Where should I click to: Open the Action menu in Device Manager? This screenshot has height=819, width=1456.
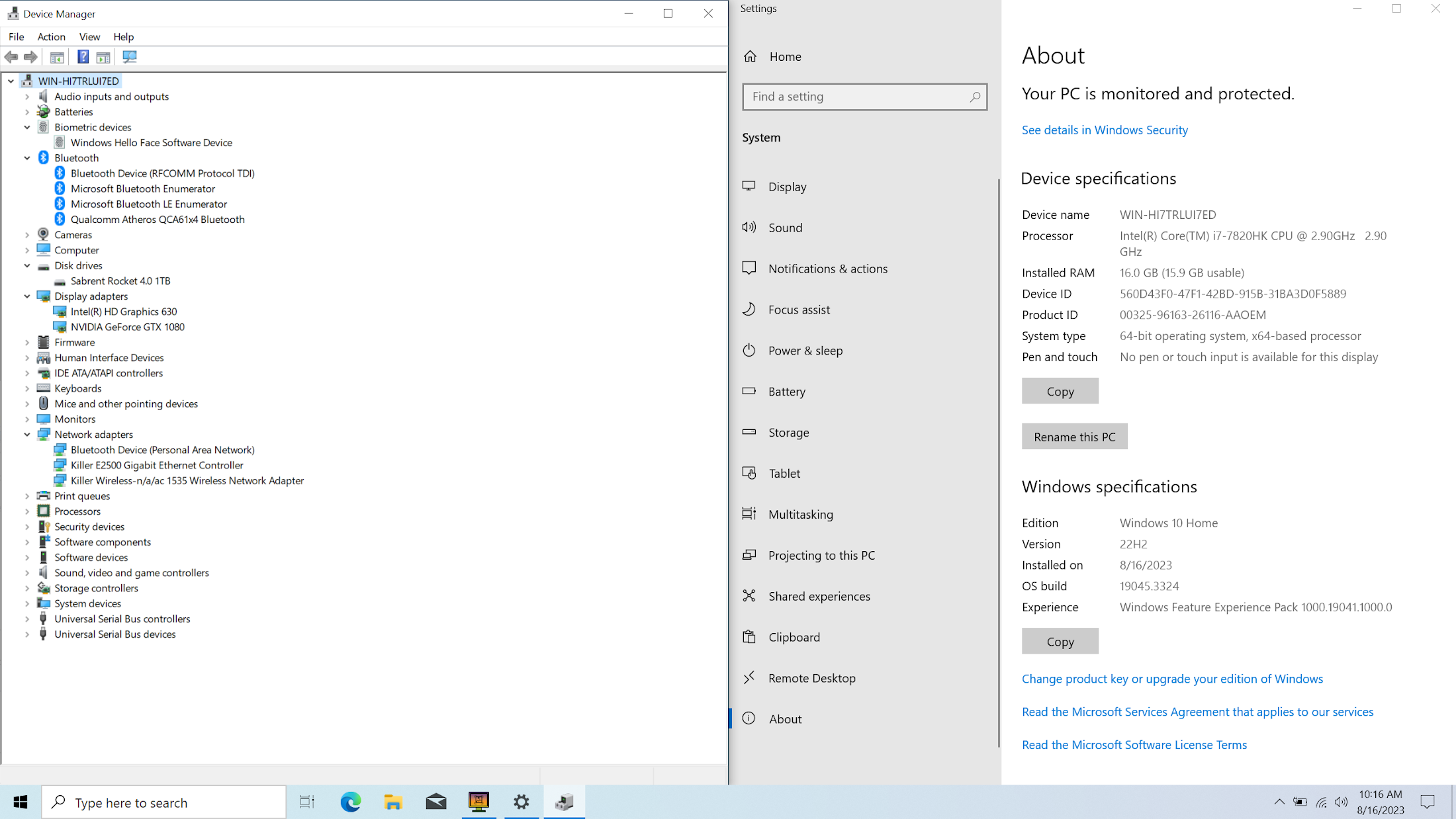52,37
